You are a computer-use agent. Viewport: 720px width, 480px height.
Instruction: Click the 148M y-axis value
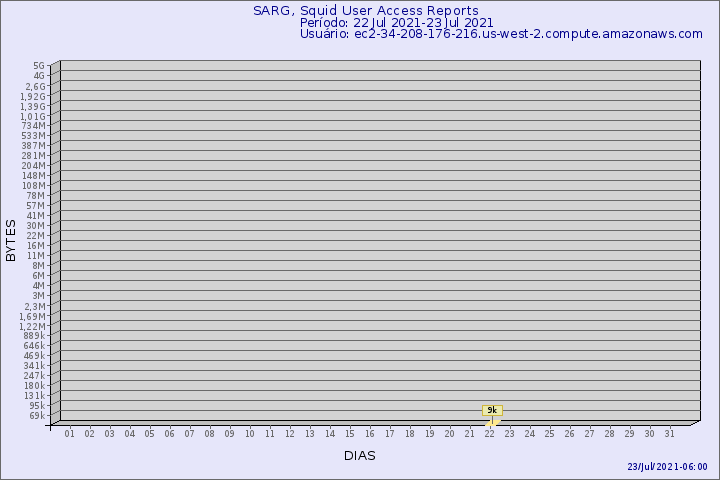click(x=34, y=176)
